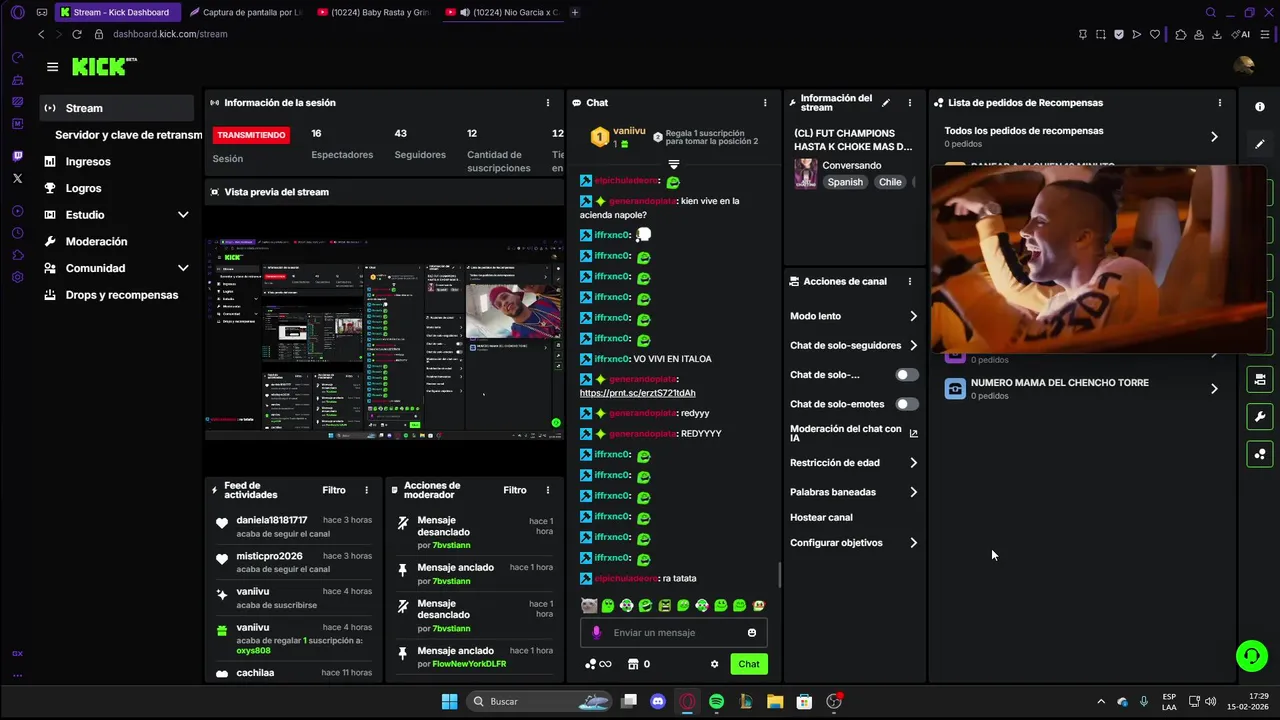This screenshot has width=1280, height=720.
Task: Open Discord from the taskbar
Action: [657, 702]
